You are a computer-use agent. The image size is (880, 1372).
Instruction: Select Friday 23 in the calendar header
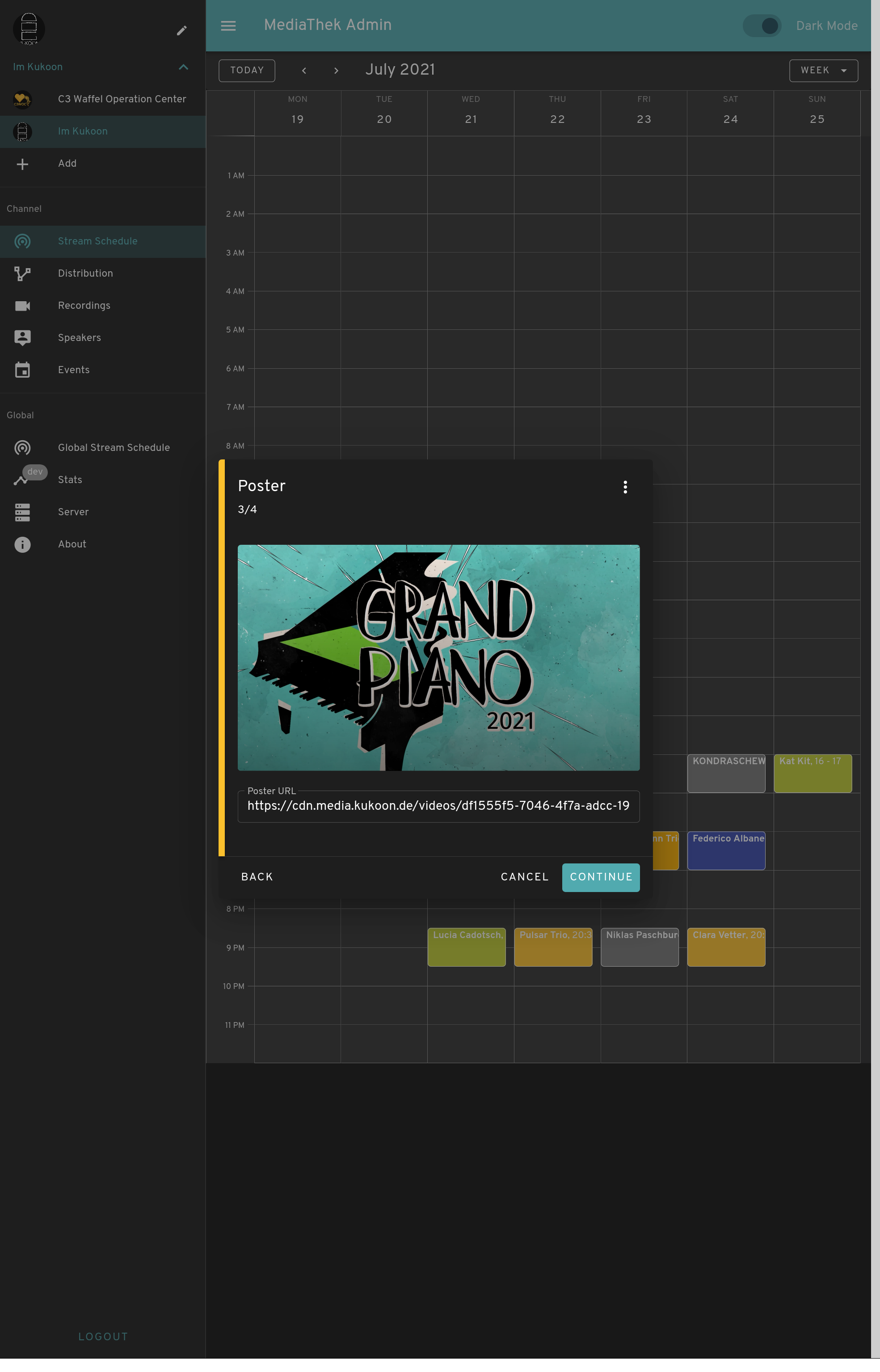pyautogui.click(x=644, y=119)
